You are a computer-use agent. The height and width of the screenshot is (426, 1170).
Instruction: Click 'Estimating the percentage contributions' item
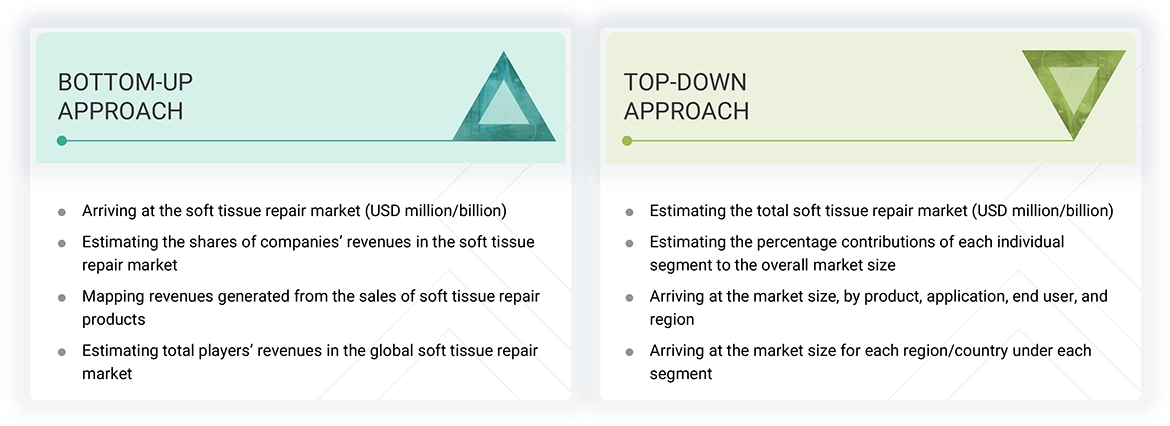click(856, 253)
